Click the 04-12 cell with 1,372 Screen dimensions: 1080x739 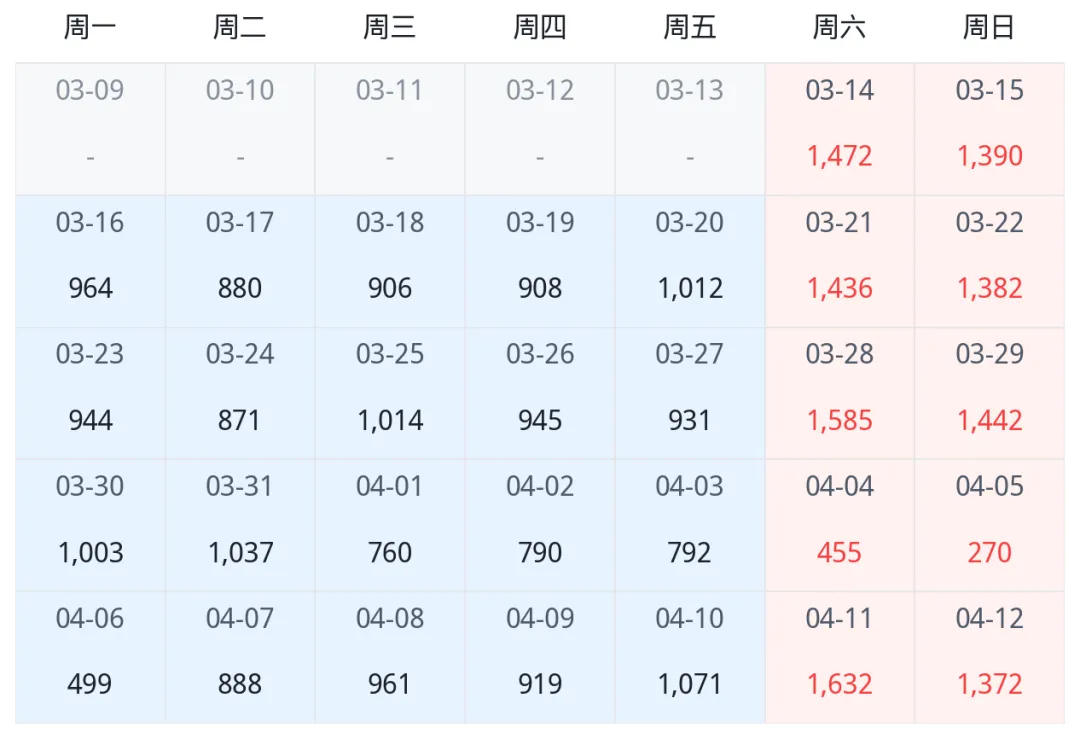[990, 658]
